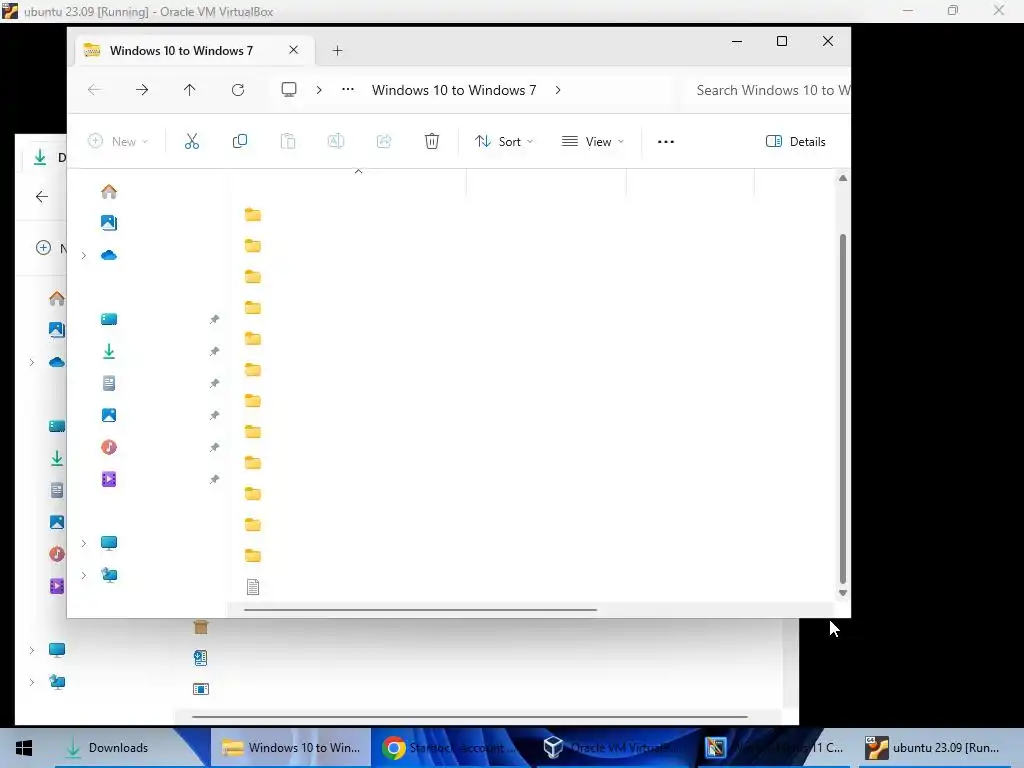Click the Cut scissors icon
Screen dimensions: 1024x768
click(191, 141)
